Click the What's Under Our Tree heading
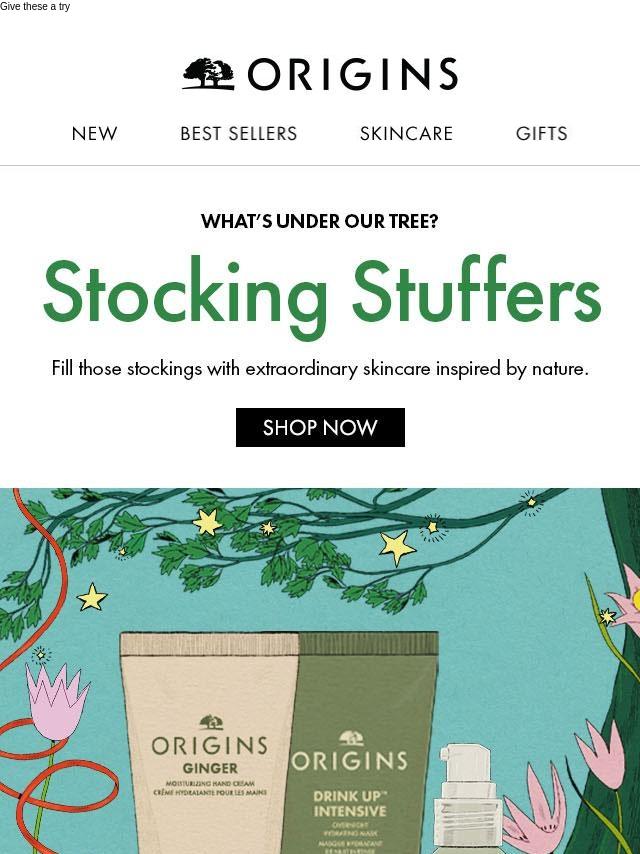The image size is (640, 854). (320, 221)
